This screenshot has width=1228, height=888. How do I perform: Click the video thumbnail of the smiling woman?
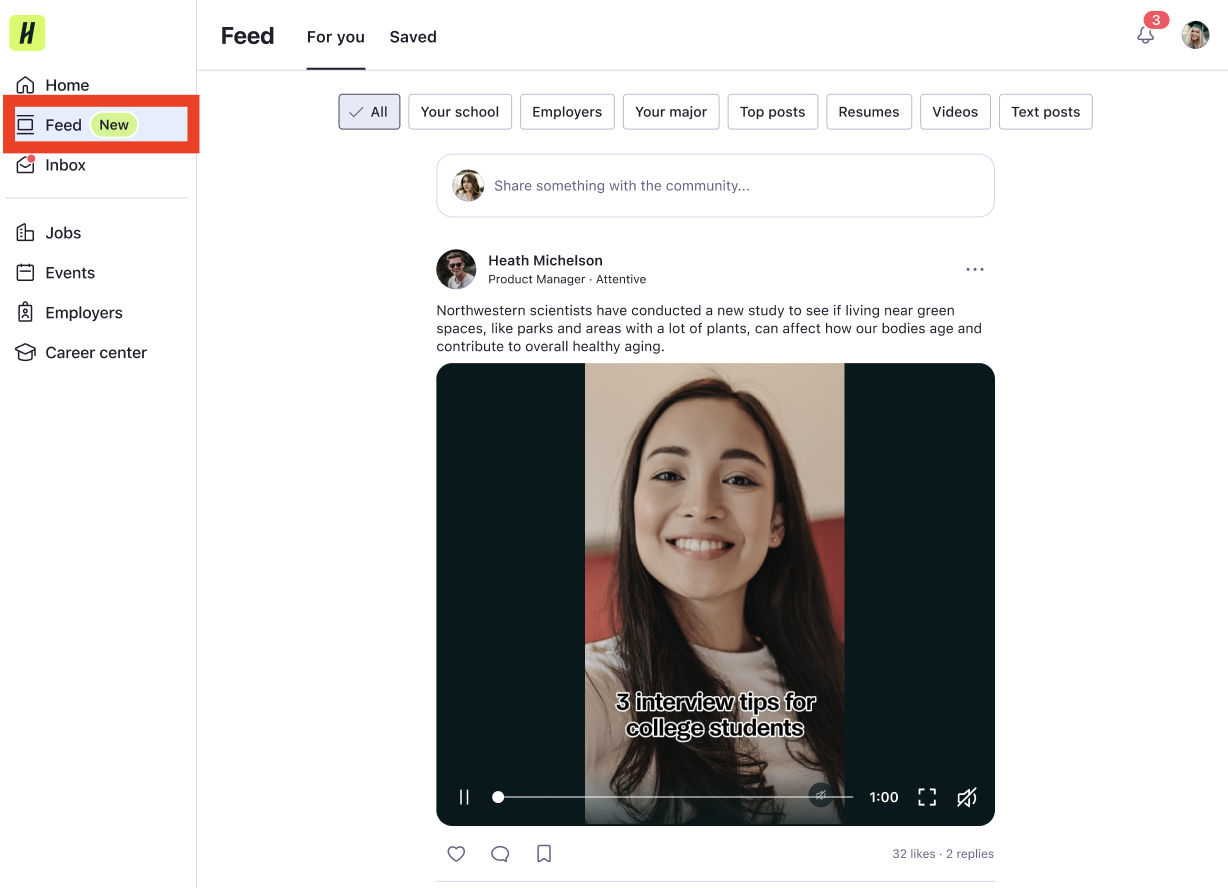pyautogui.click(x=715, y=594)
